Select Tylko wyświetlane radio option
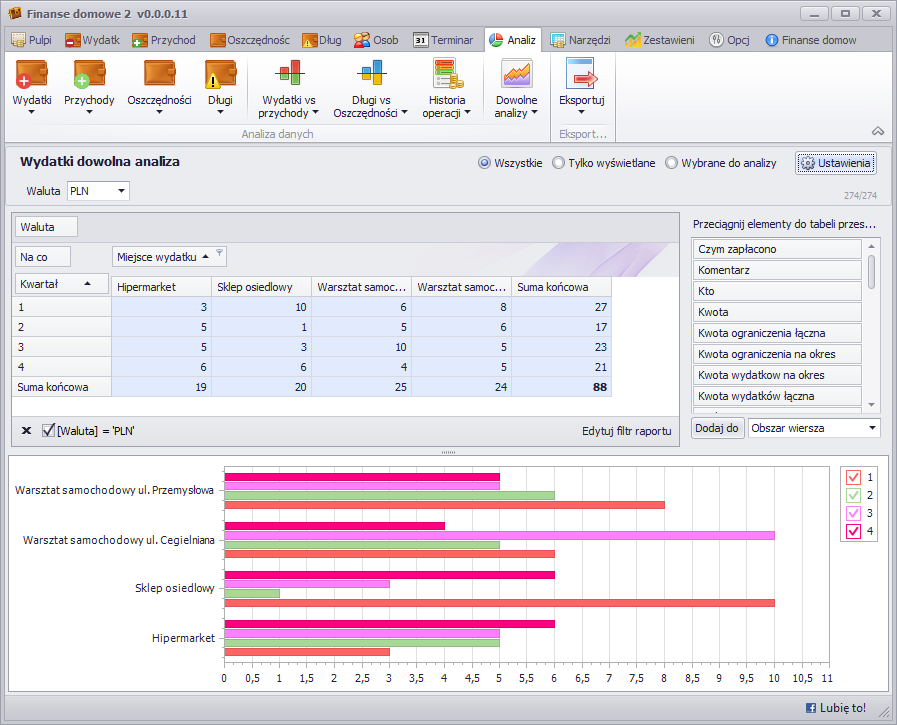This screenshot has height=725, width=897. (x=558, y=163)
